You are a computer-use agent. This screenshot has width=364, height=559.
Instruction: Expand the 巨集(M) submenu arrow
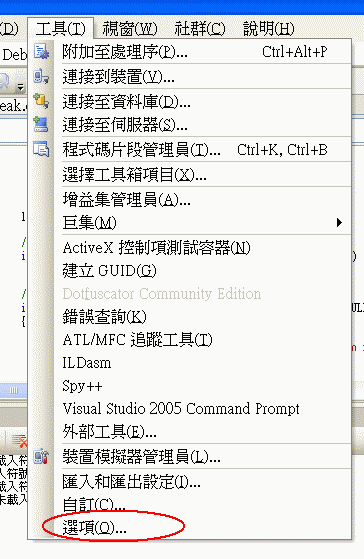[x=339, y=223]
